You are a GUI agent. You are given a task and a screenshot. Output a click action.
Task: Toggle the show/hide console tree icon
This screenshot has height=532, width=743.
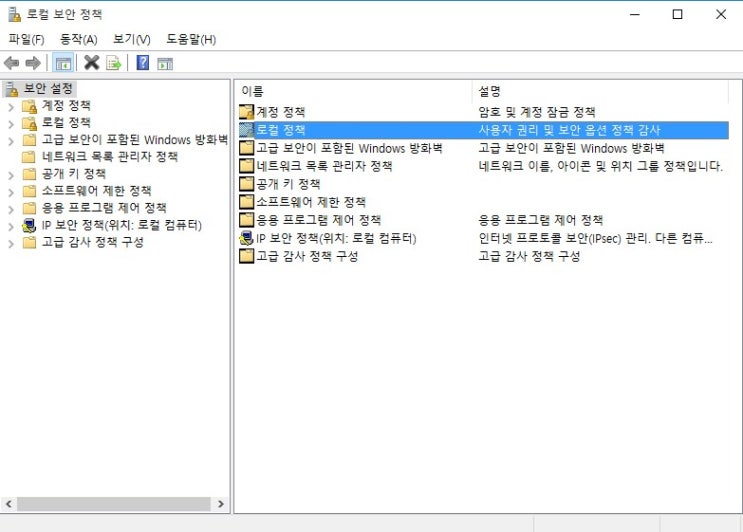tap(63, 63)
